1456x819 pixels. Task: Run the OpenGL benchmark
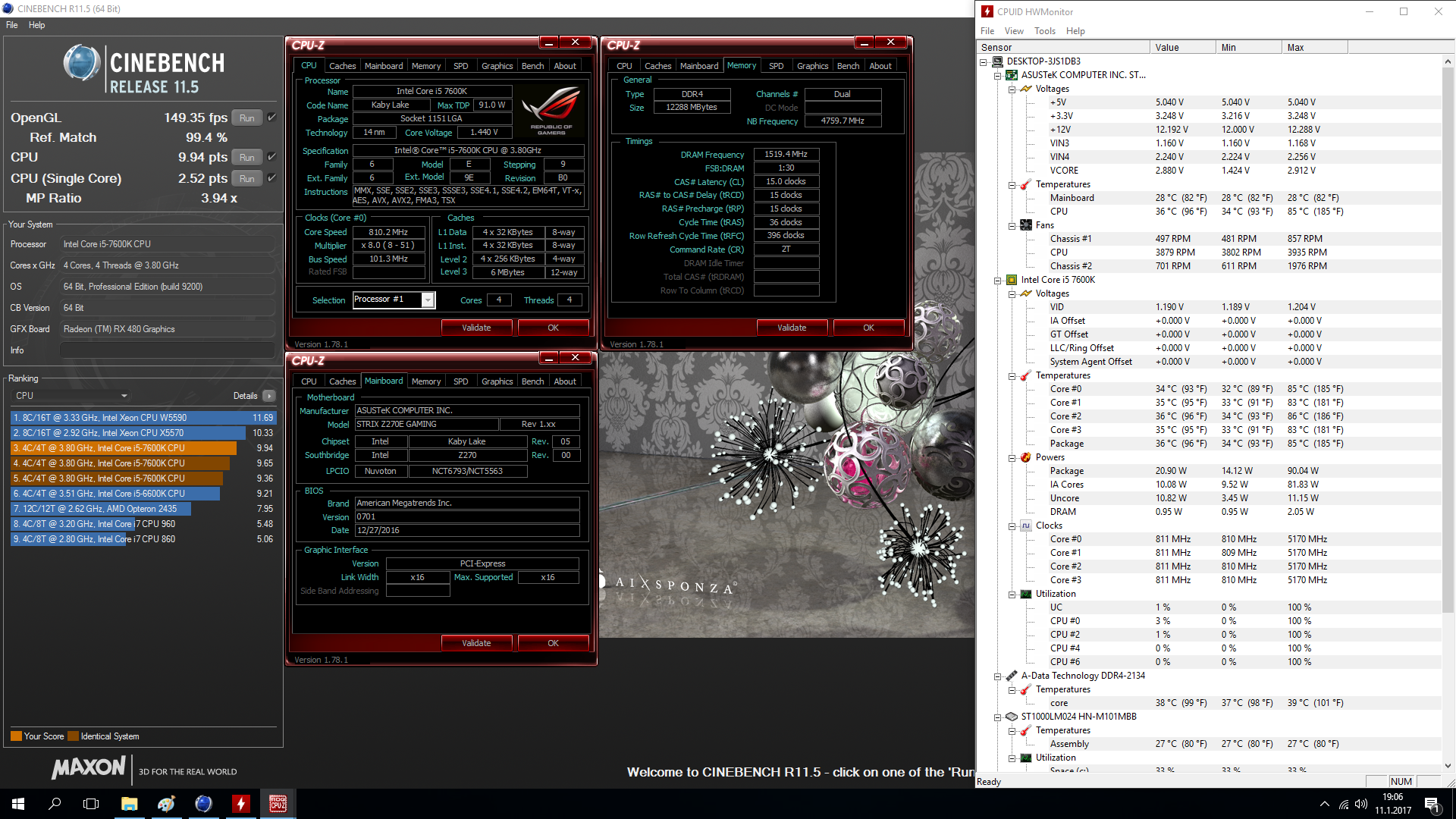point(247,118)
